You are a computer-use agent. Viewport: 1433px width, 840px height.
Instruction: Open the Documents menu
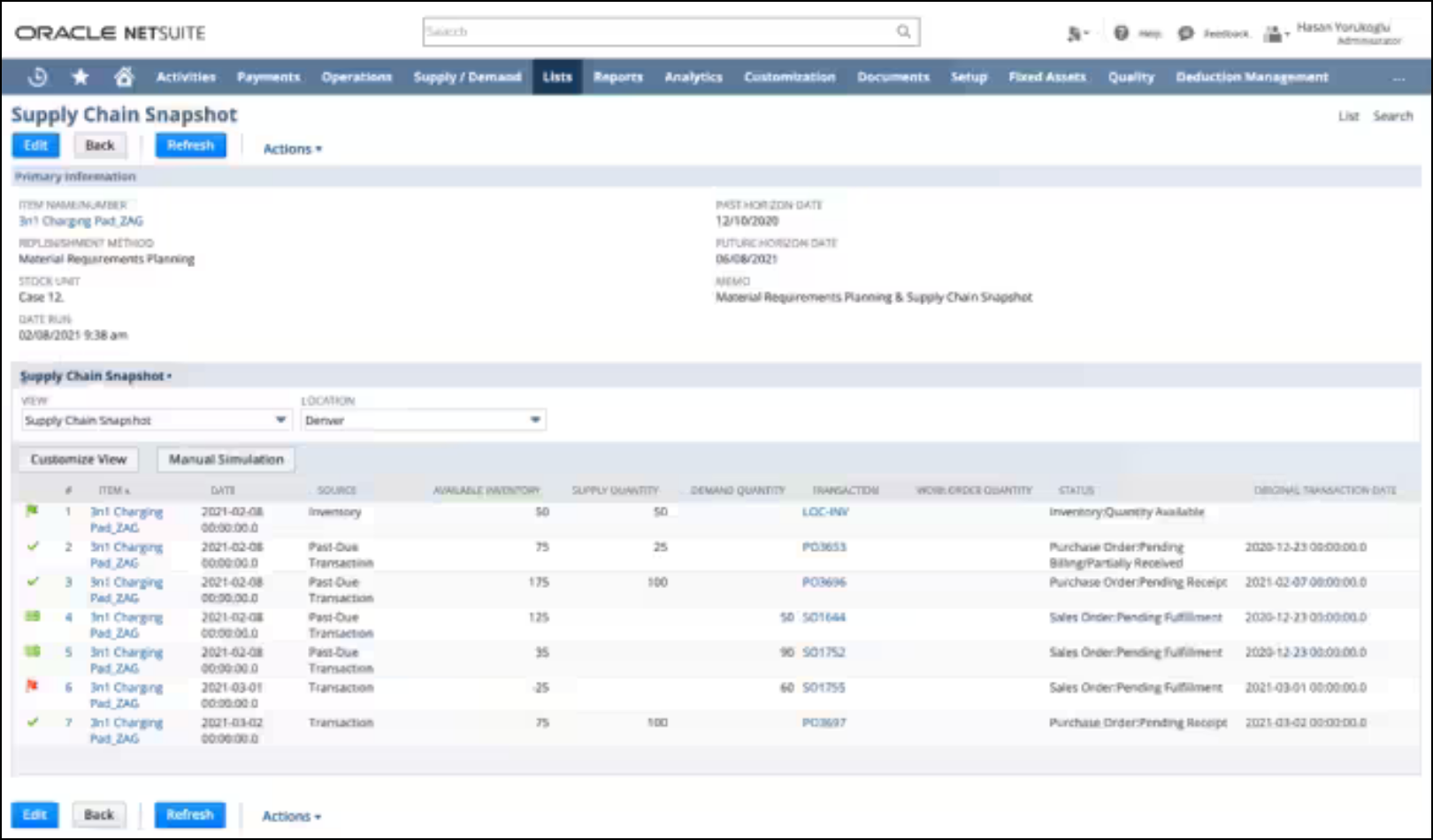coord(893,77)
